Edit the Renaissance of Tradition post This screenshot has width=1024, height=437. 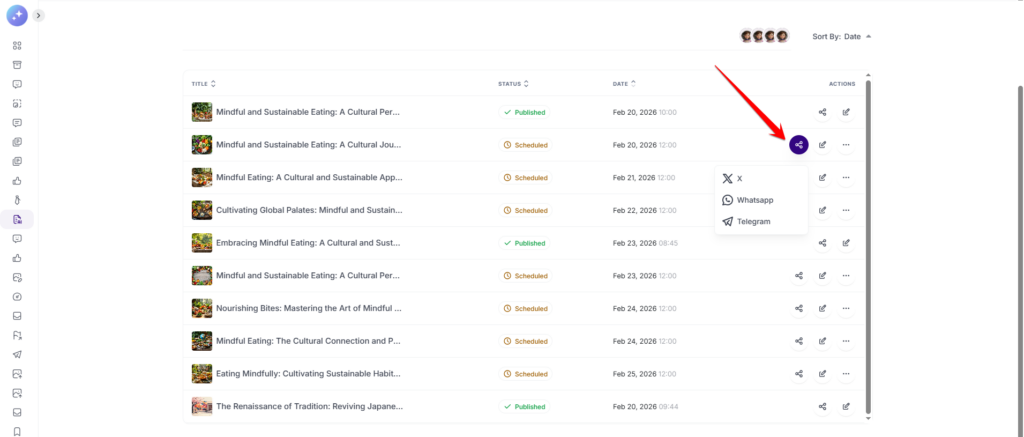click(x=846, y=407)
